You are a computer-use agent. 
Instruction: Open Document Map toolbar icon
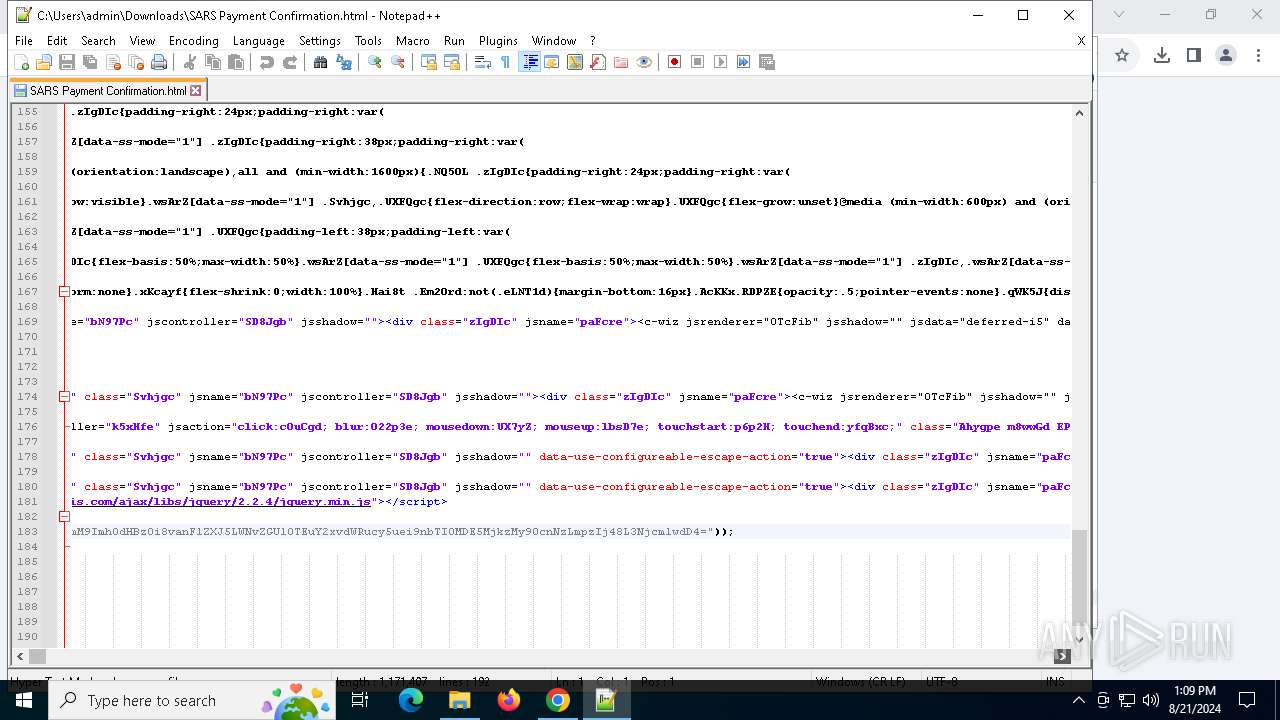575,62
